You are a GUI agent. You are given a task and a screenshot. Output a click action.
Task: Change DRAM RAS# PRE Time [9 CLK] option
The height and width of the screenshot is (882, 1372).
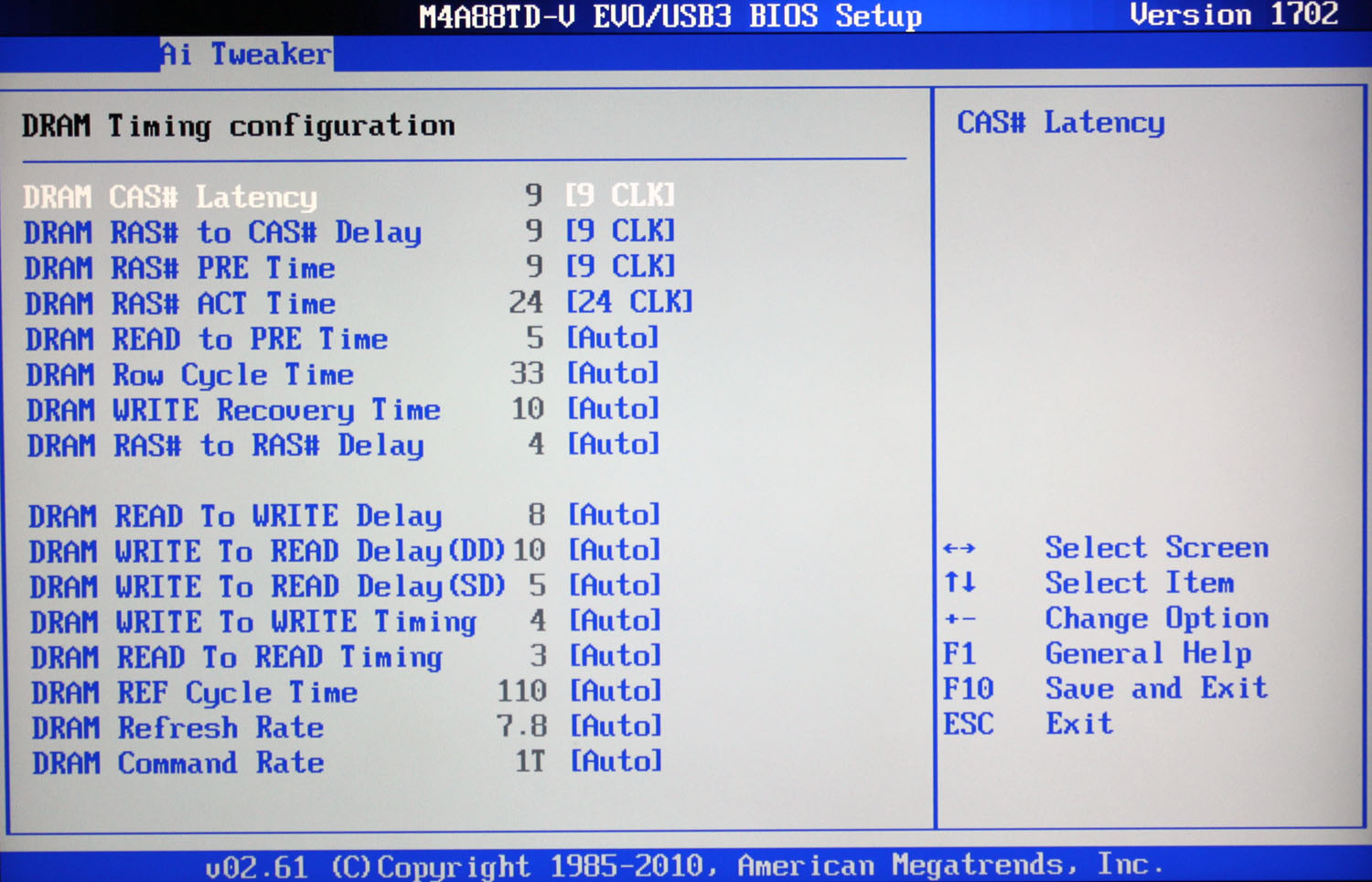click(620, 266)
